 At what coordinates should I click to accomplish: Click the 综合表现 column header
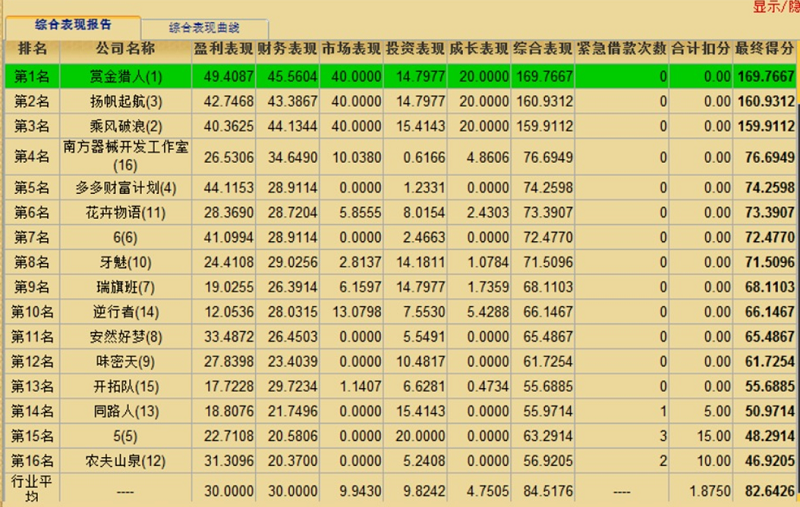tap(543, 48)
